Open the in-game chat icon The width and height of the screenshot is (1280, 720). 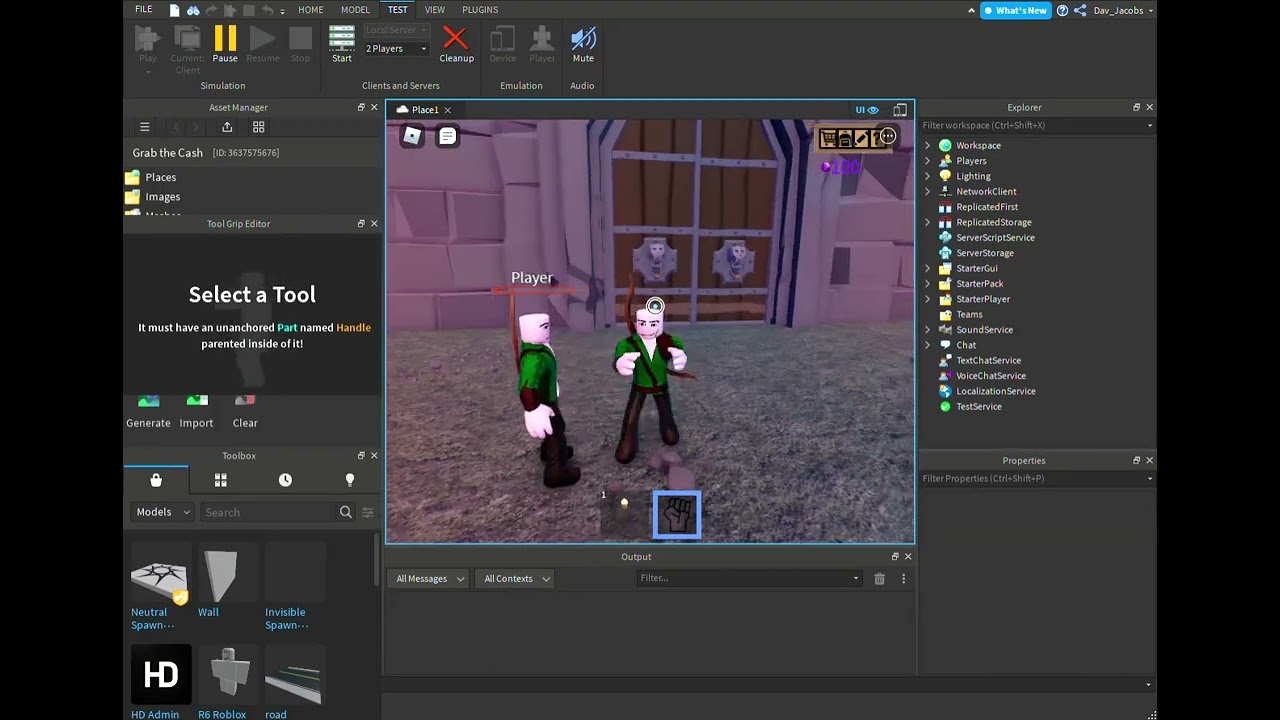pyautogui.click(x=447, y=136)
